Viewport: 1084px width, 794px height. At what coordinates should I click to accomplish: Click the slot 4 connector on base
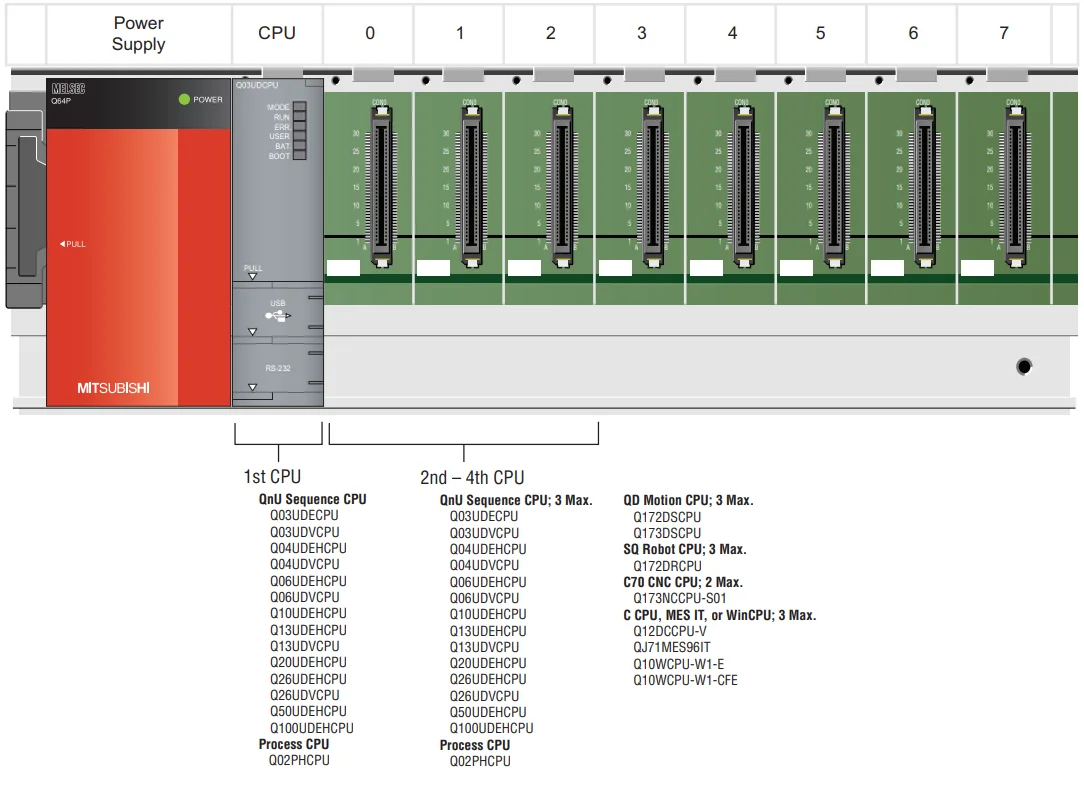tap(742, 186)
